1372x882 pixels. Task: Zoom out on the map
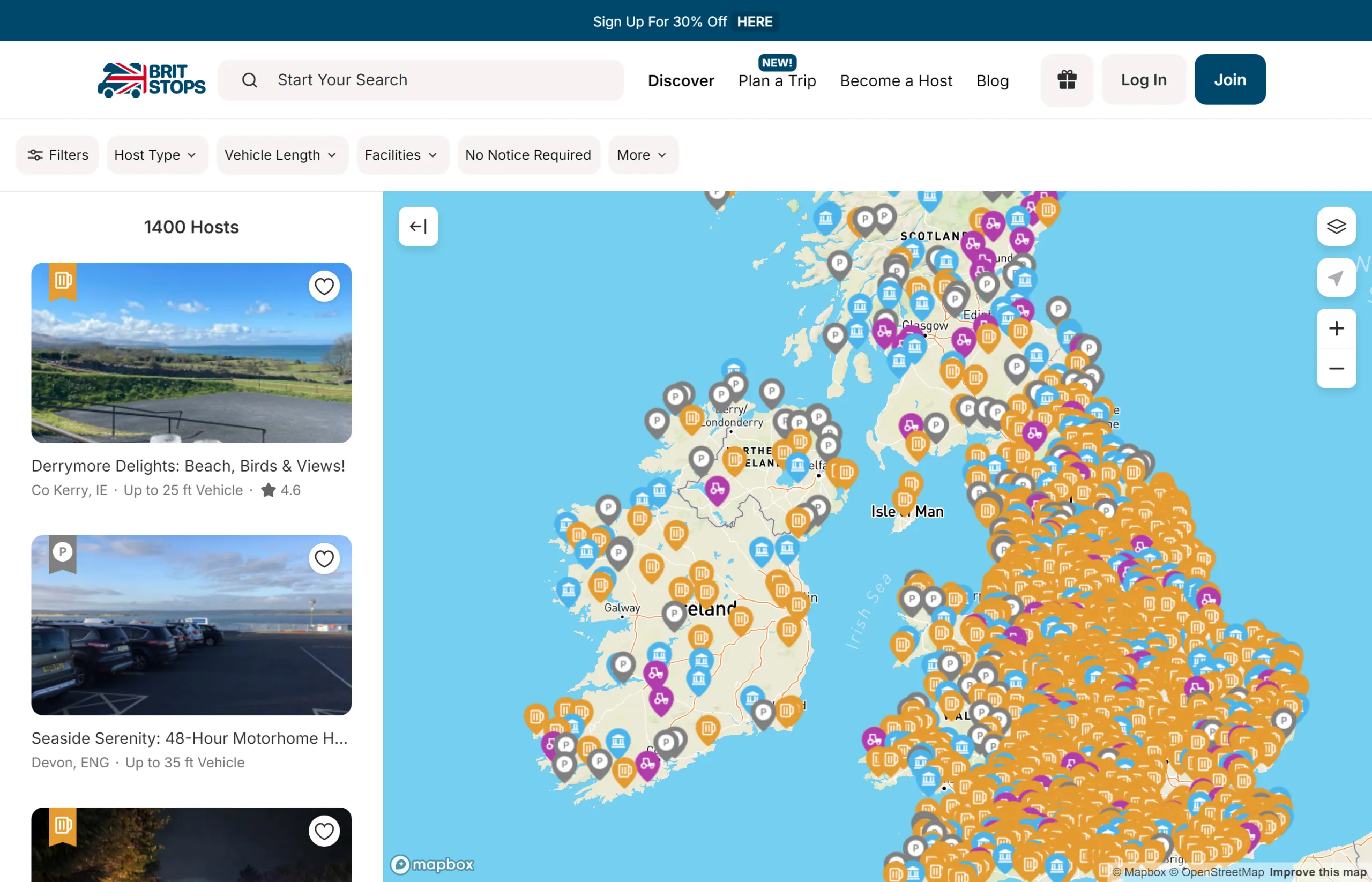point(1336,368)
